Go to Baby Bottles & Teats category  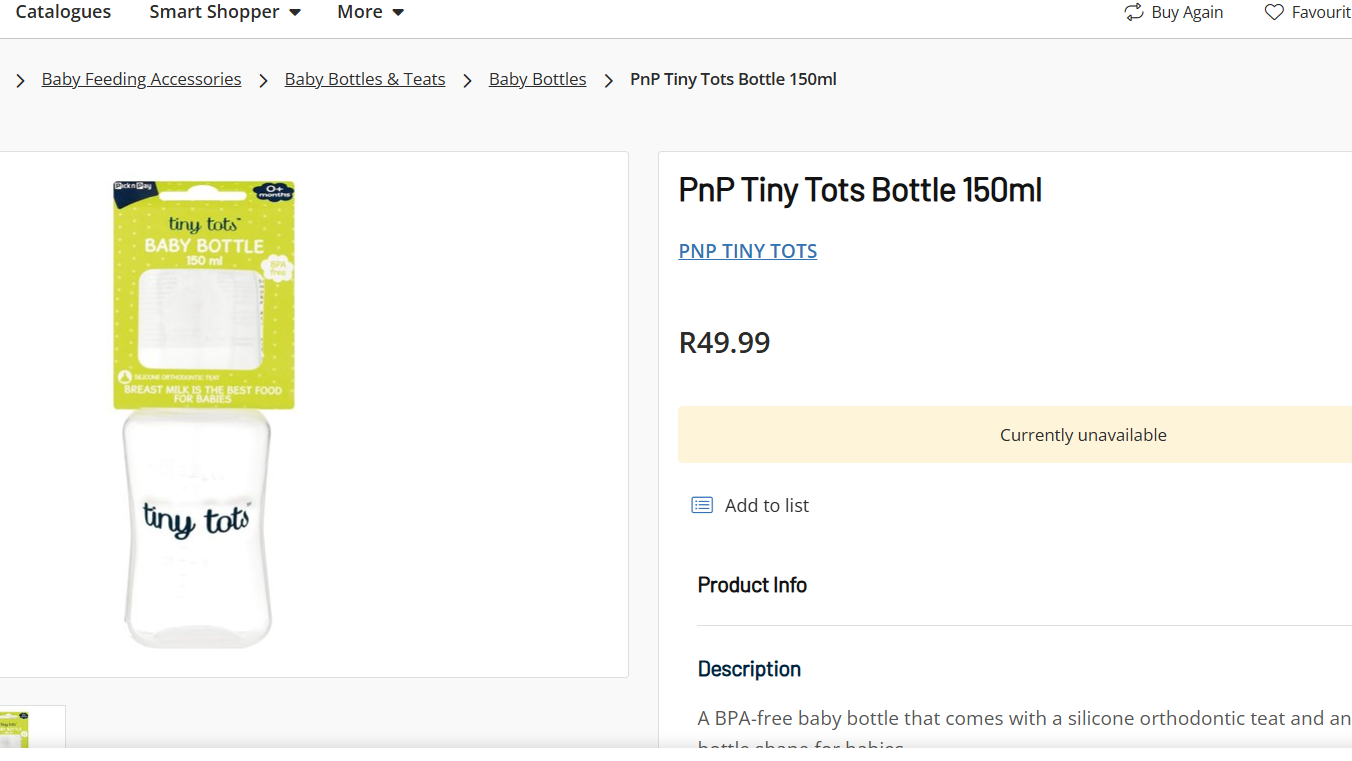[364, 79]
